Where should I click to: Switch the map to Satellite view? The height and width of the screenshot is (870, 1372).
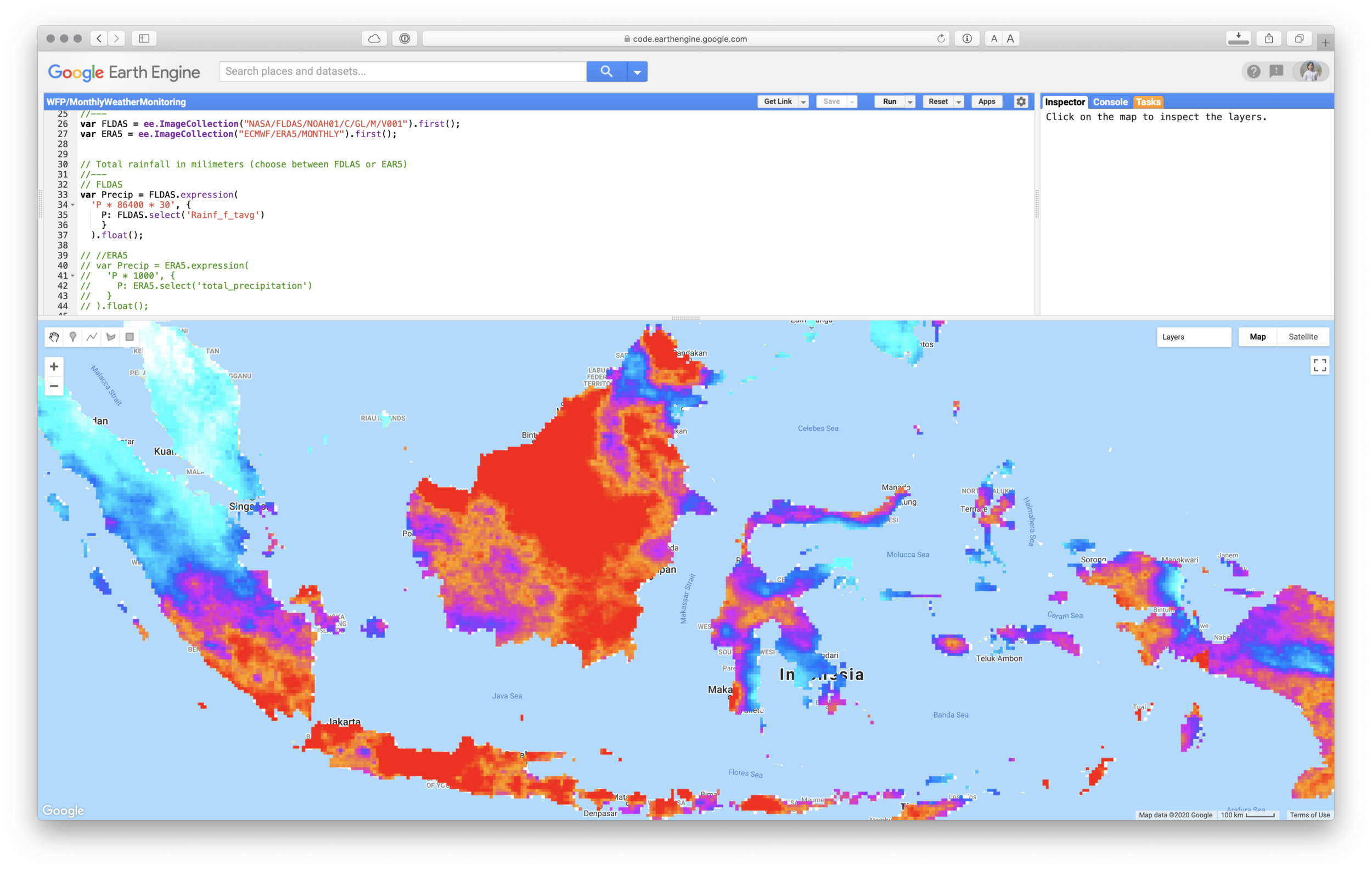[1302, 337]
